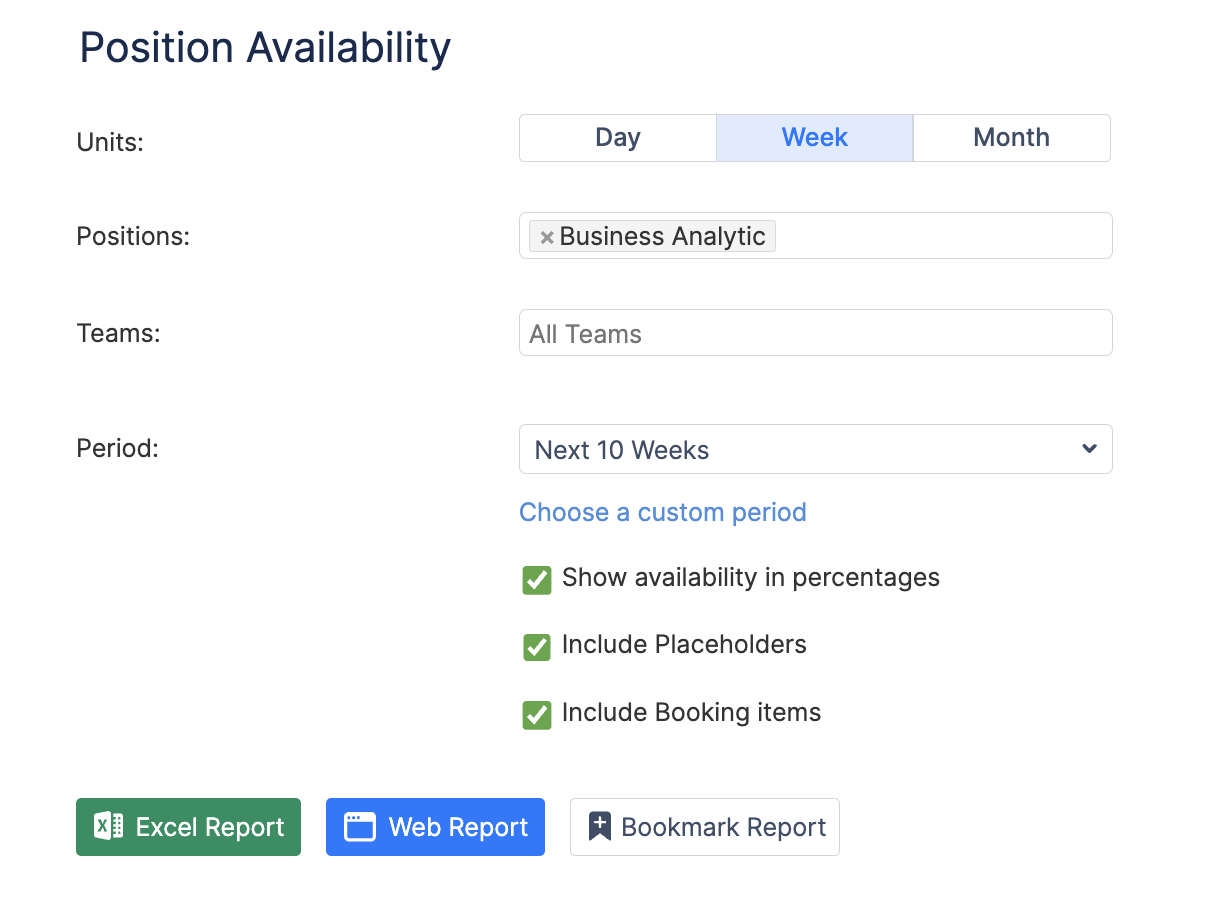The image size is (1208, 916).
Task: Click the bookmark plus icon
Action: point(599,827)
